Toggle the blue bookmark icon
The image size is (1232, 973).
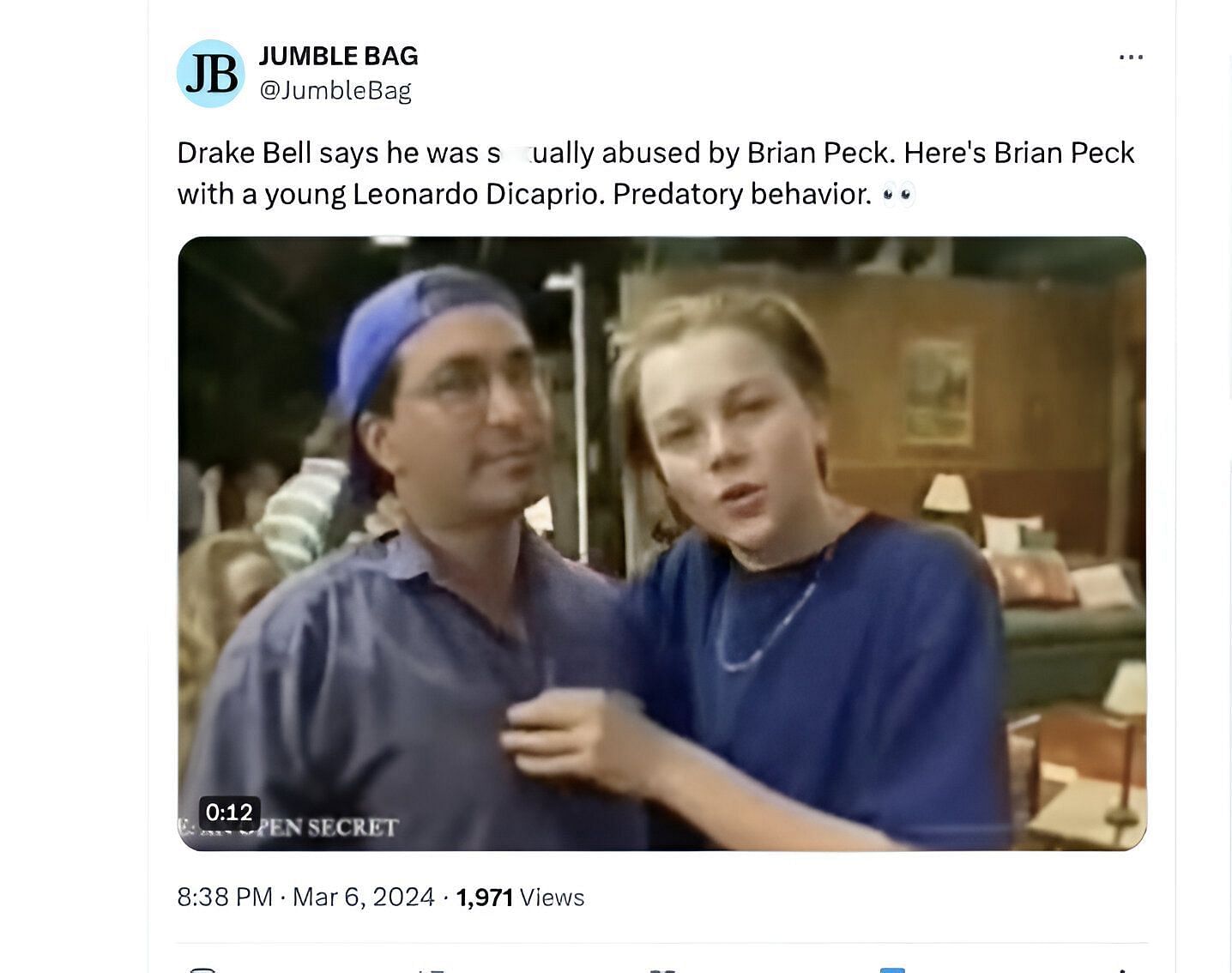click(x=892, y=970)
